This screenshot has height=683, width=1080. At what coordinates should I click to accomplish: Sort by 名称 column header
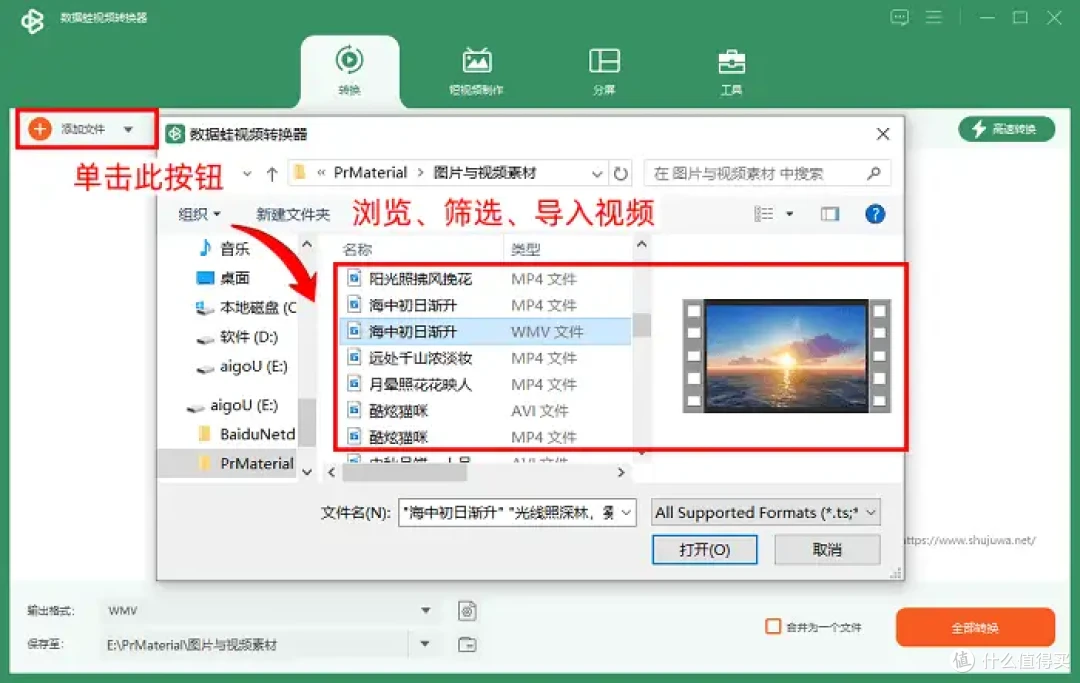point(357,249)
